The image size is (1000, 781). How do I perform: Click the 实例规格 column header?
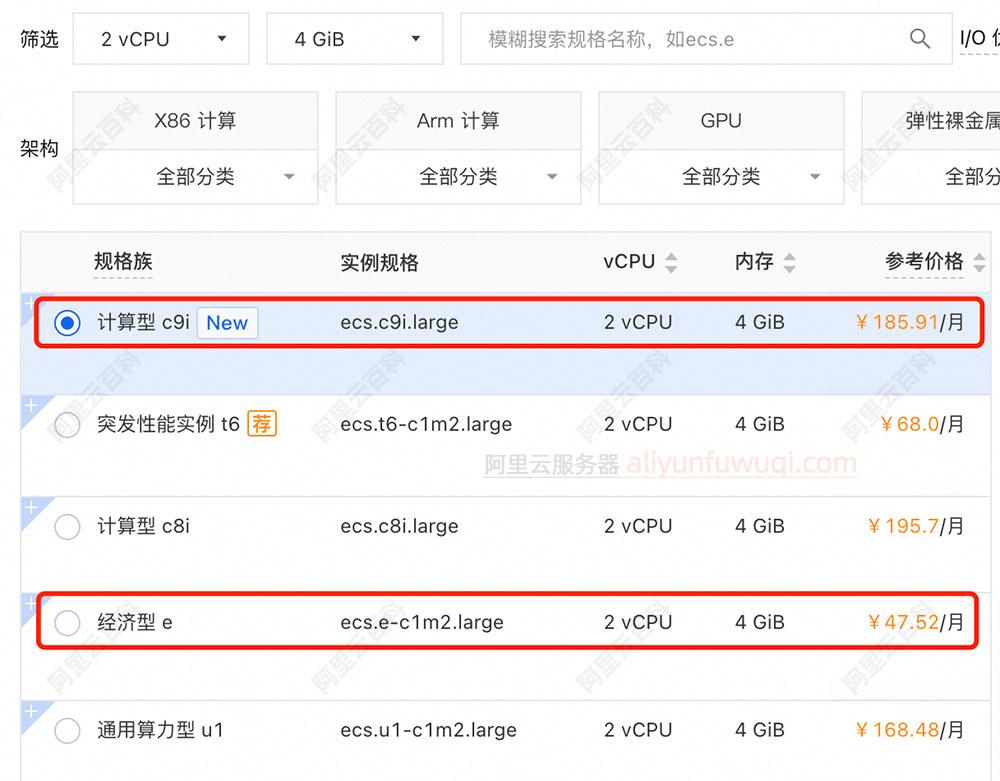pyautogui.click(x=379, y=263)
